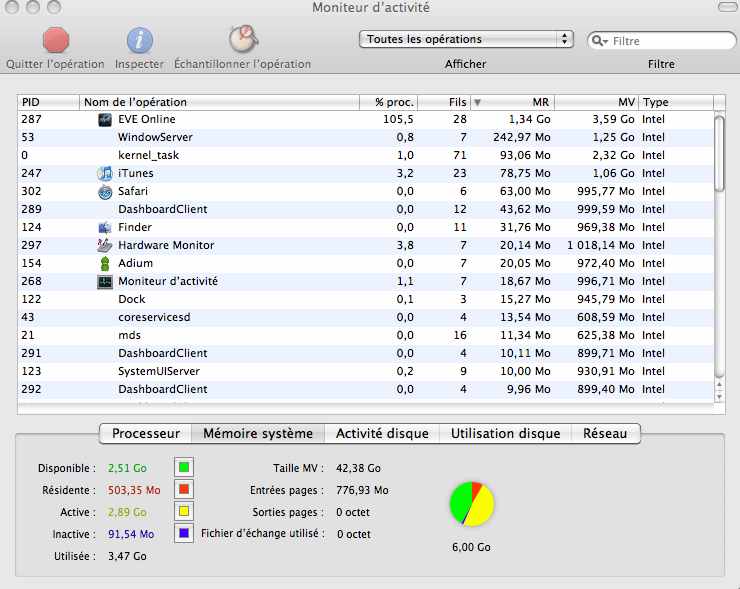Click the scrollbar down arrow

720,397
